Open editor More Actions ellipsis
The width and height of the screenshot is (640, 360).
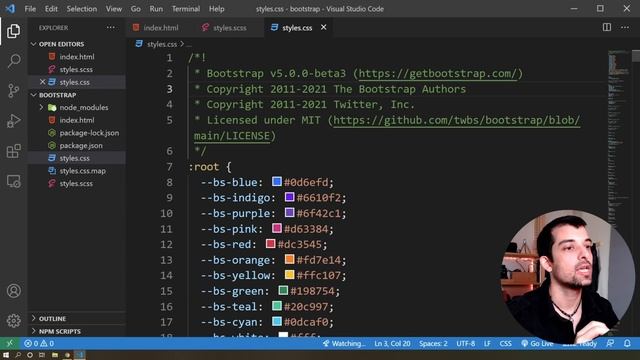point(625,27)
